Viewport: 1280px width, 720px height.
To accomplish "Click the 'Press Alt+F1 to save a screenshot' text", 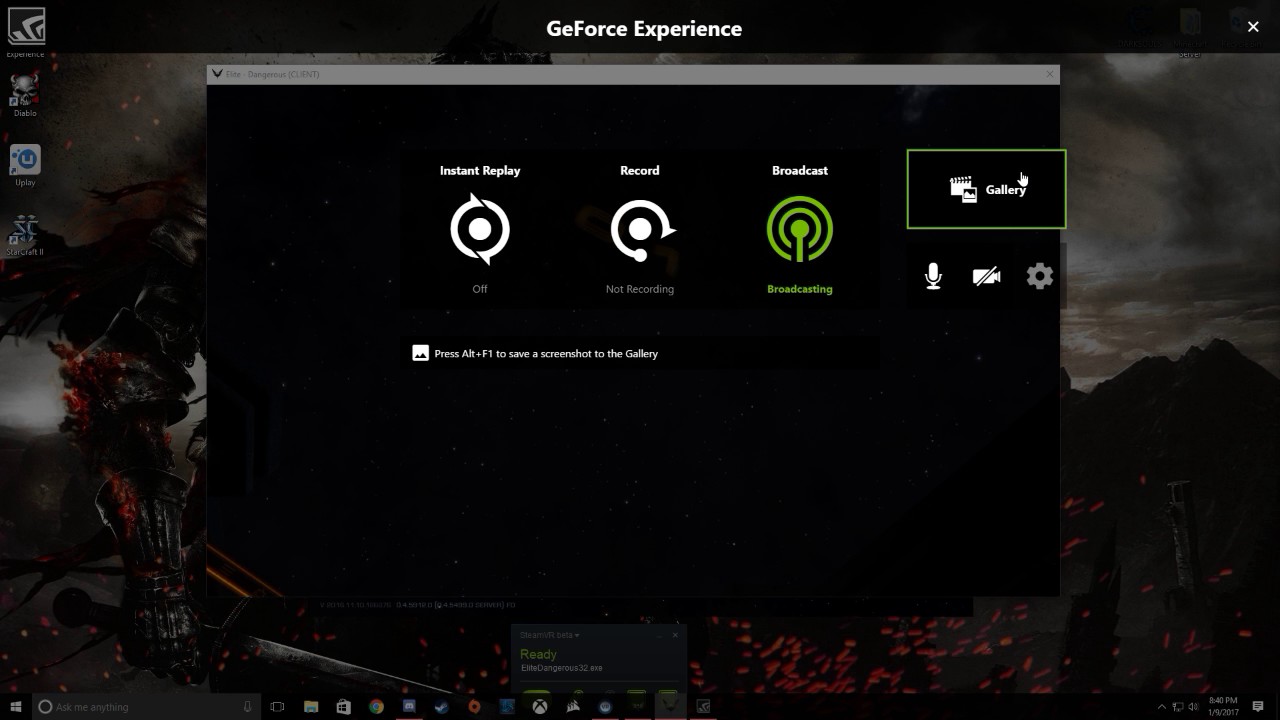I will [546, 353].
